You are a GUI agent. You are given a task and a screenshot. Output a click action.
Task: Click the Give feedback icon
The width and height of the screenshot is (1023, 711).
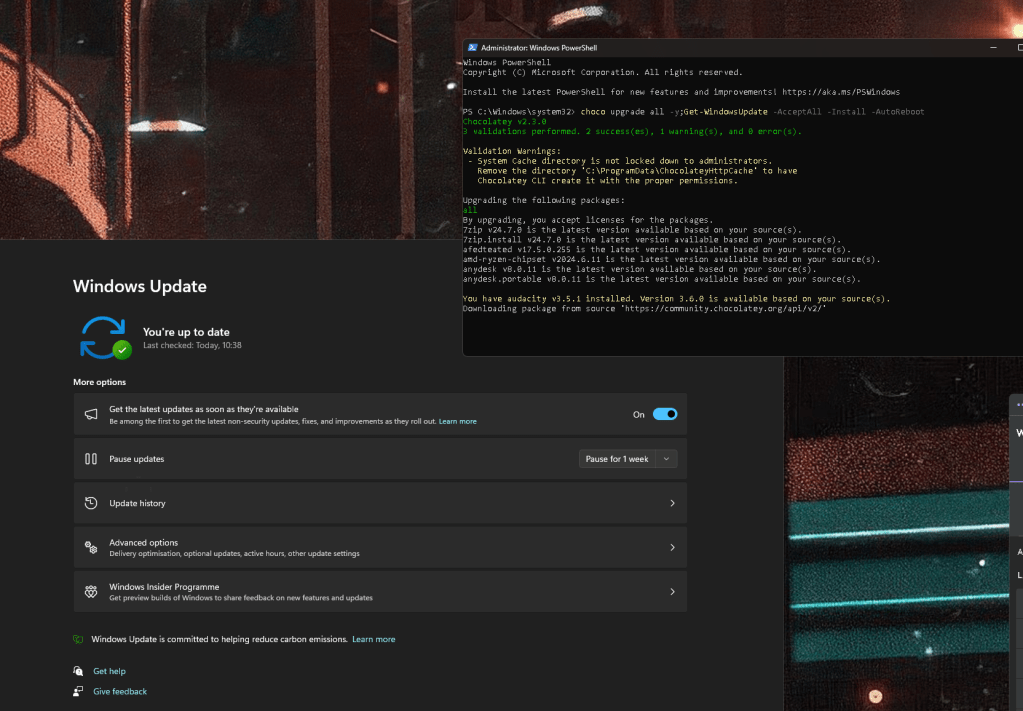tap(78, 691)
